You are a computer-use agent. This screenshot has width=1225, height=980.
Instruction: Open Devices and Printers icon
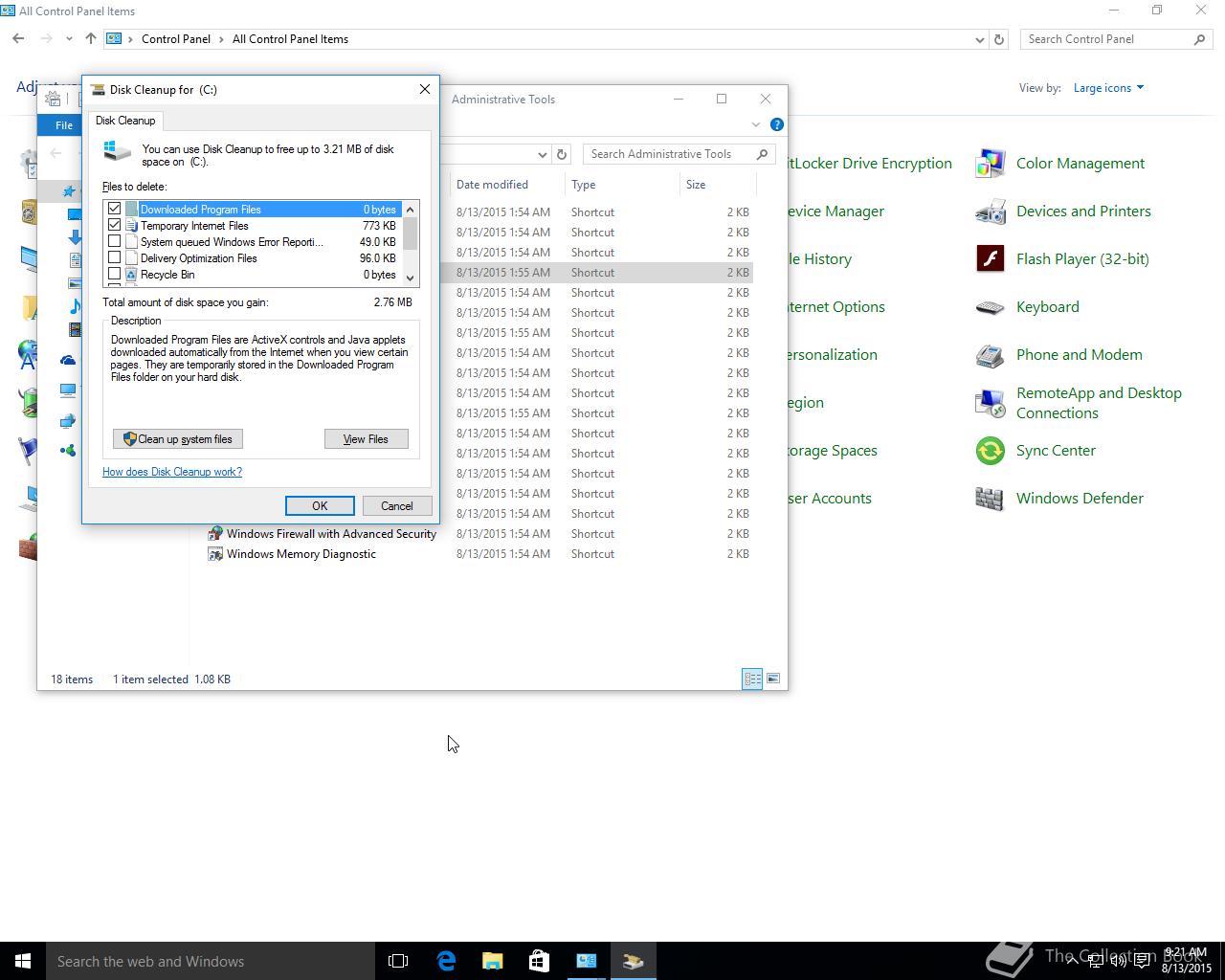990,212
